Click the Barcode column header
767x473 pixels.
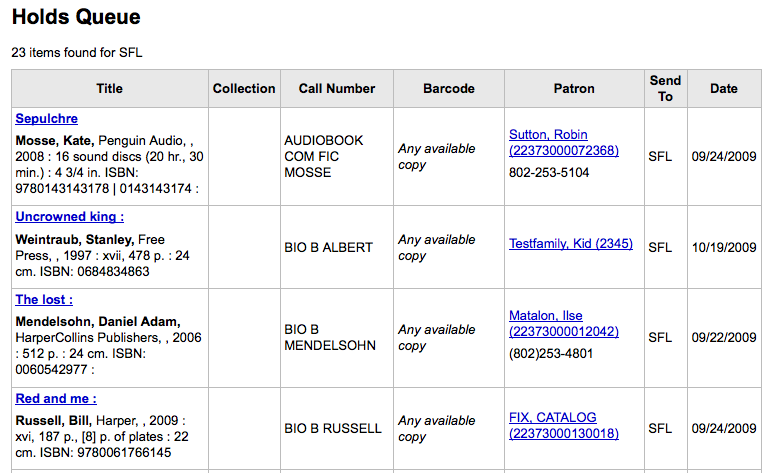tap(449, 89)
